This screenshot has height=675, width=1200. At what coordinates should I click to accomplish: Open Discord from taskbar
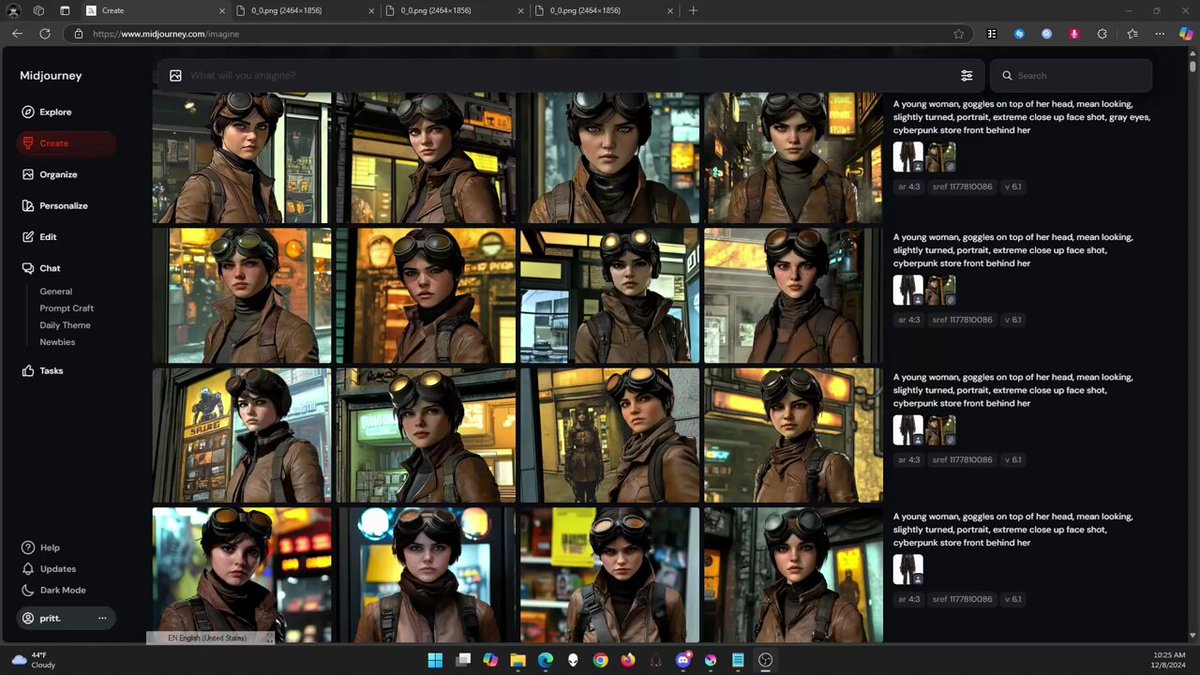tap(684, 660)
